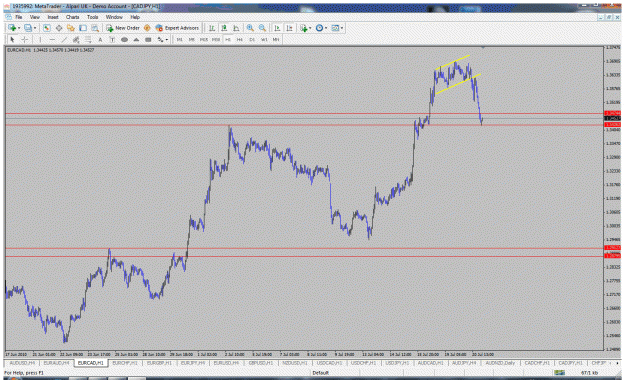The image size is (625, 380).
Task: Click the Profiles toolbar icon
Action: click(28, 28)
